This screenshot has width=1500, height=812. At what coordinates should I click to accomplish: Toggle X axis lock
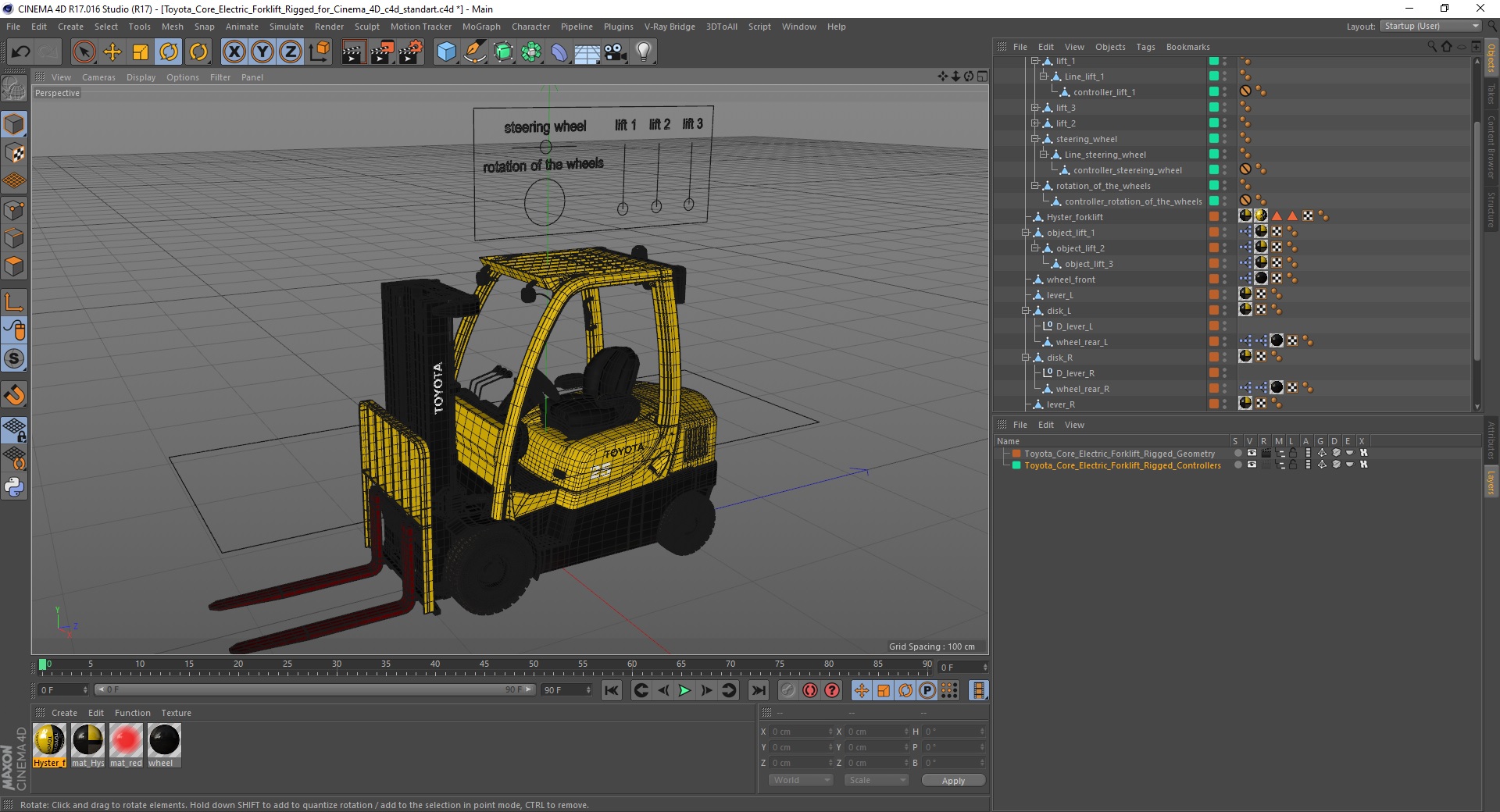coord(234,52)
